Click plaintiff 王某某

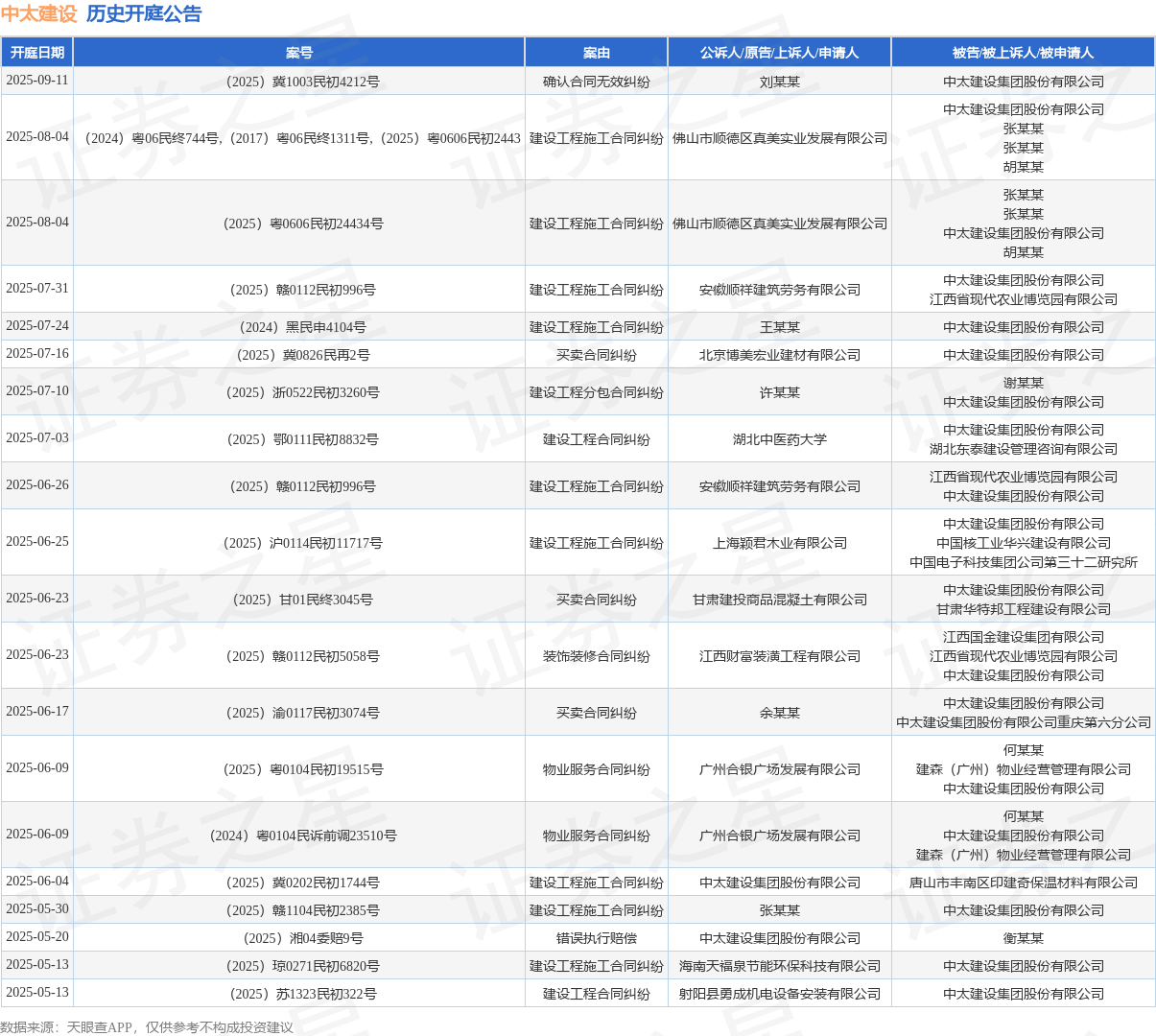point(780,327)
